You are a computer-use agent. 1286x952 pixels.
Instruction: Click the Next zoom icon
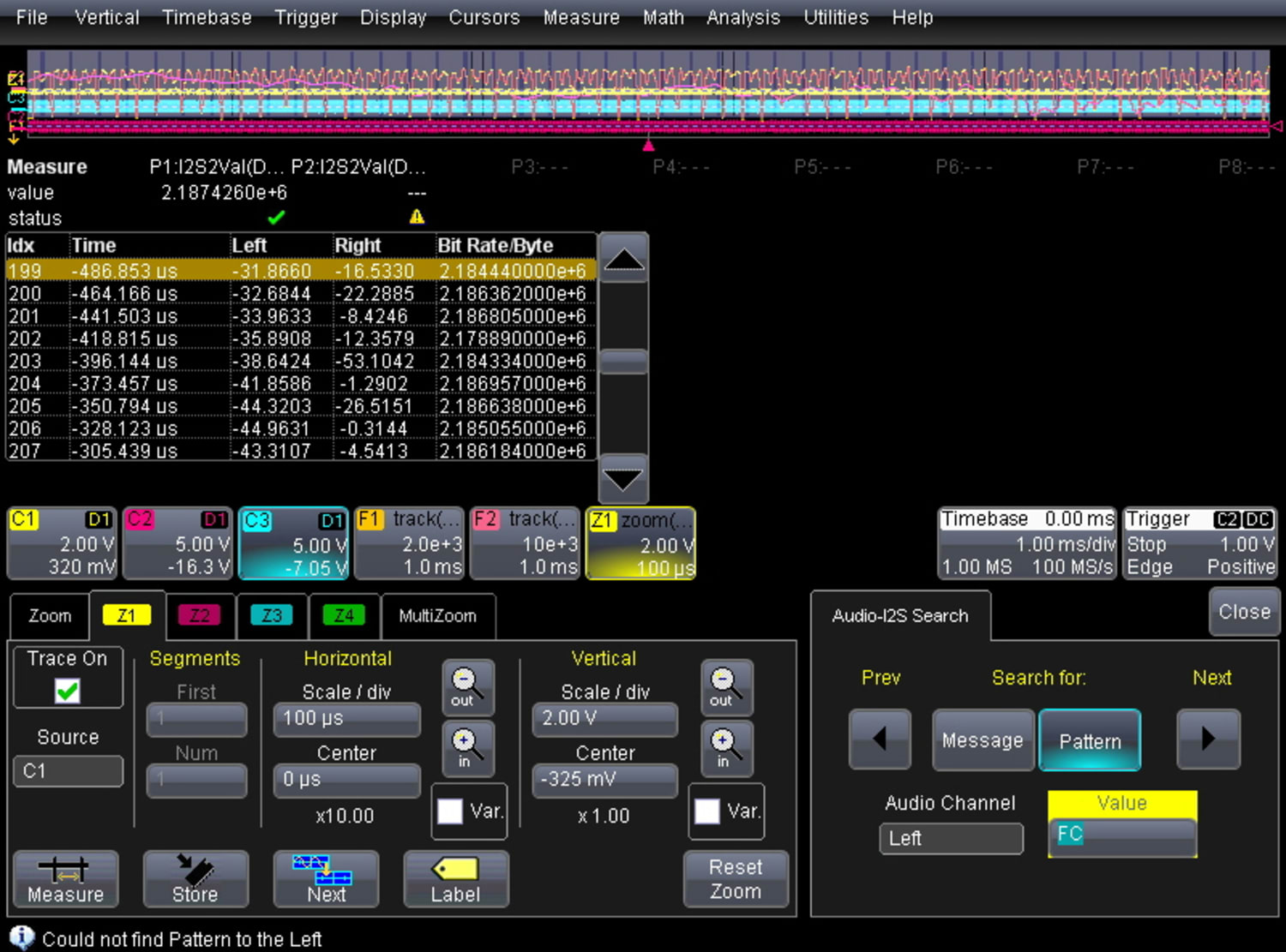(325, 879)
